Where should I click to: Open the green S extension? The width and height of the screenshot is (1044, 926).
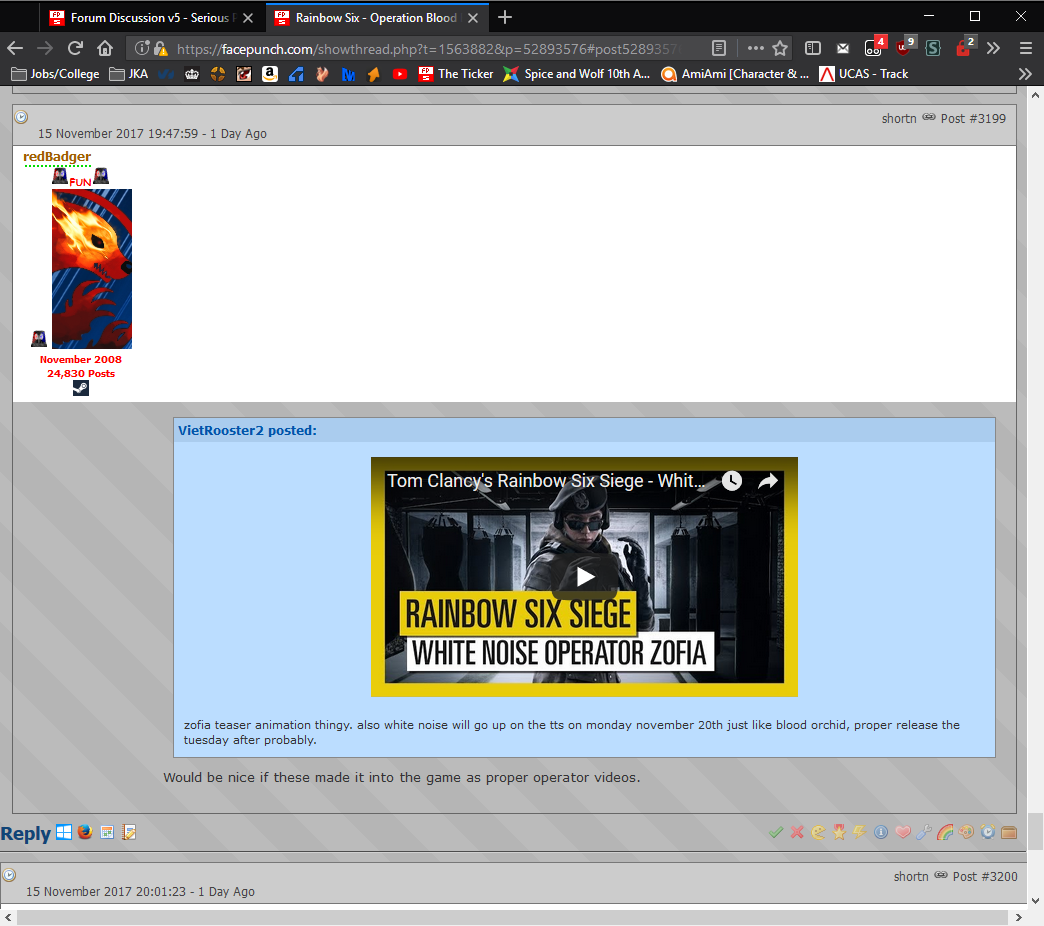(x=933, y=48)
